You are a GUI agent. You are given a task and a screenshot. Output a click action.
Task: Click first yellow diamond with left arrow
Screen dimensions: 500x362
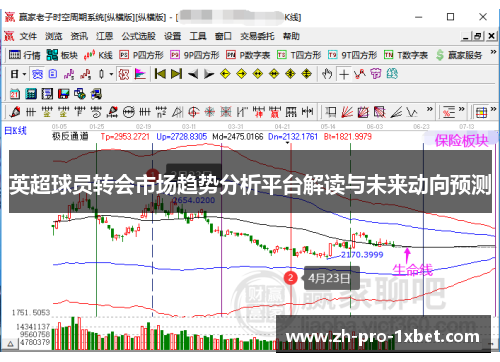point(226,74)
